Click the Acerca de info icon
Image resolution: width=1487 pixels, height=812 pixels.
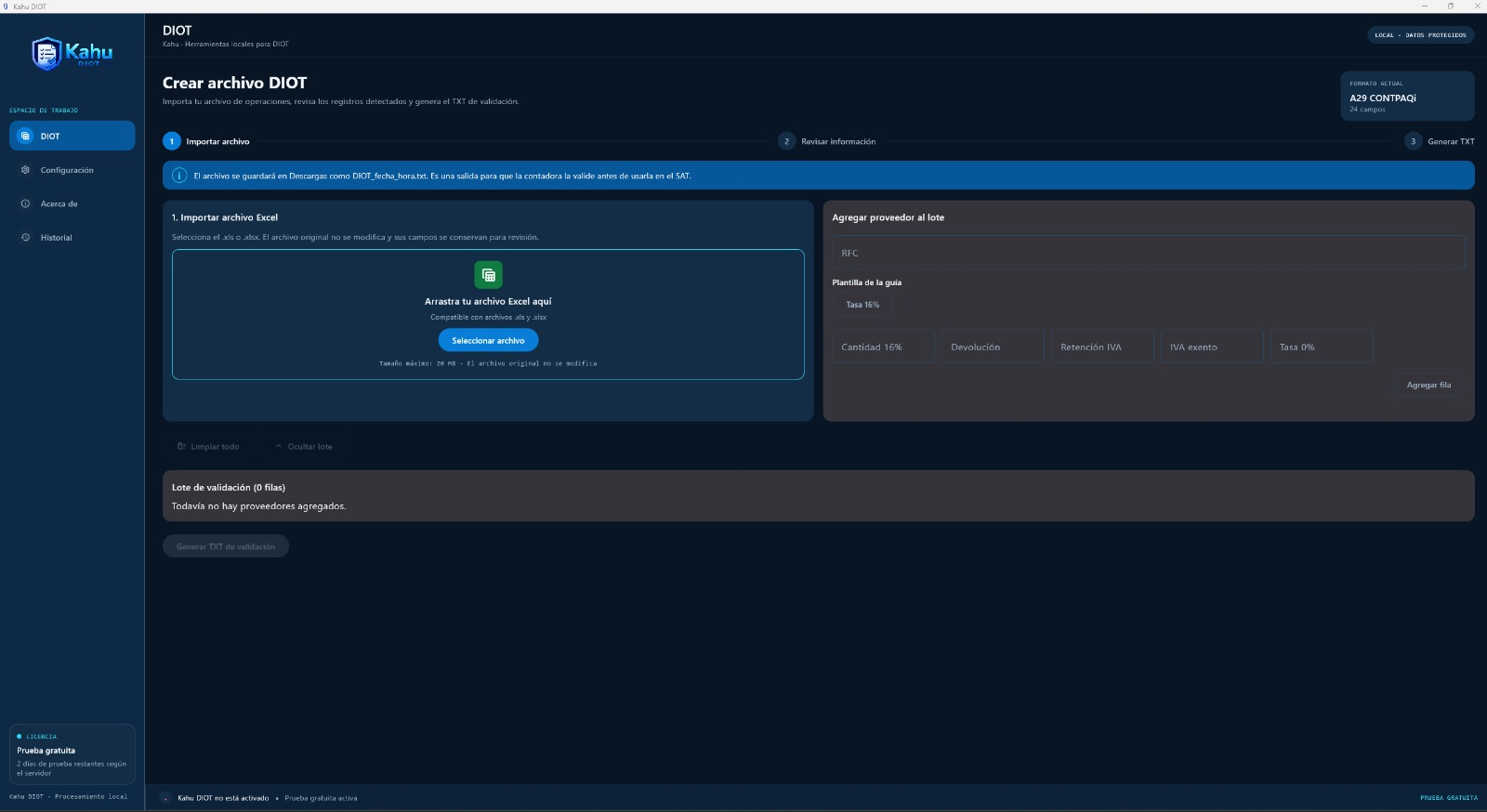tap(25, 203)
